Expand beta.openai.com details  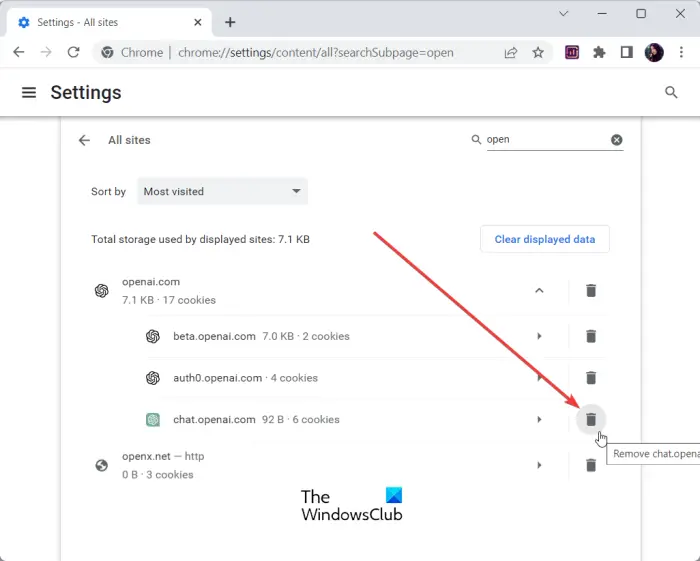pos(539,336)
